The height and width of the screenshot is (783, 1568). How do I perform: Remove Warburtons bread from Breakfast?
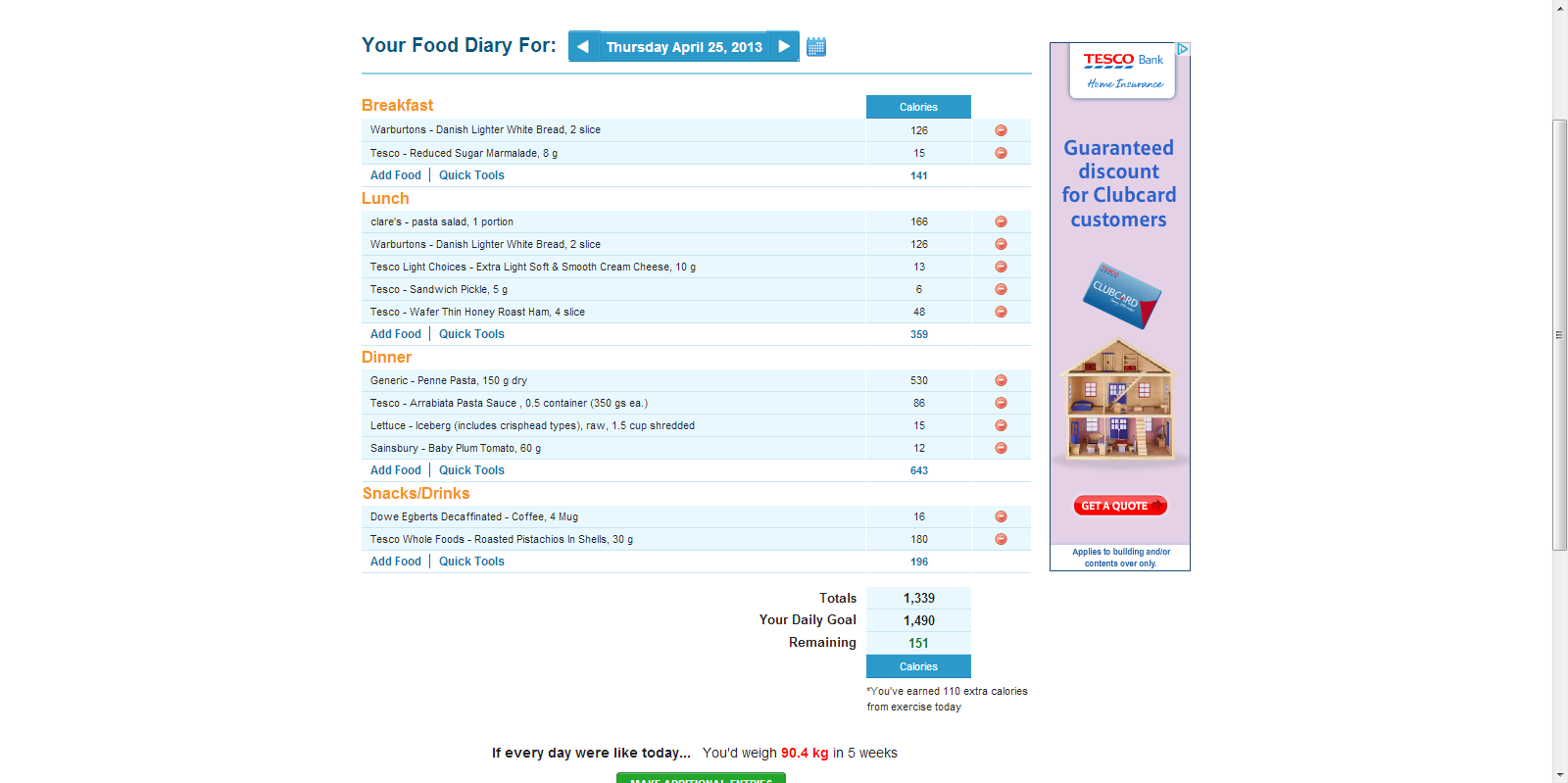(1001, 130)
